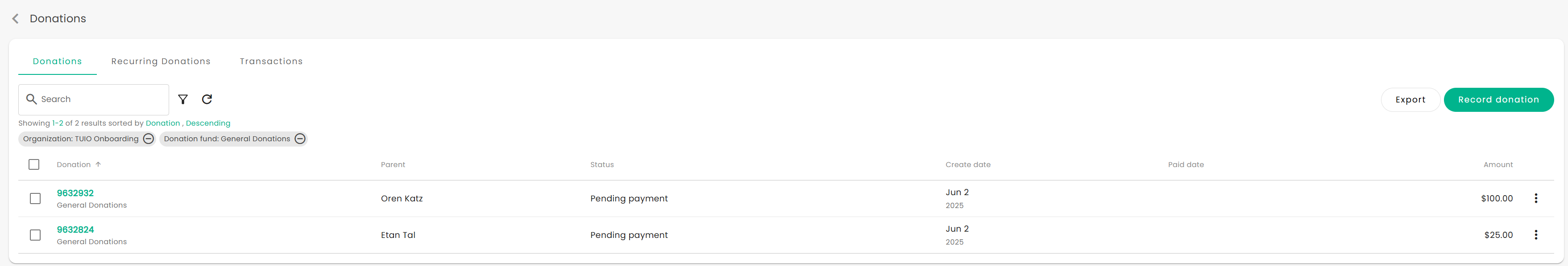Open the Donation sort field selector
This screenshot has width=1568, height=266.
point(162,123)
